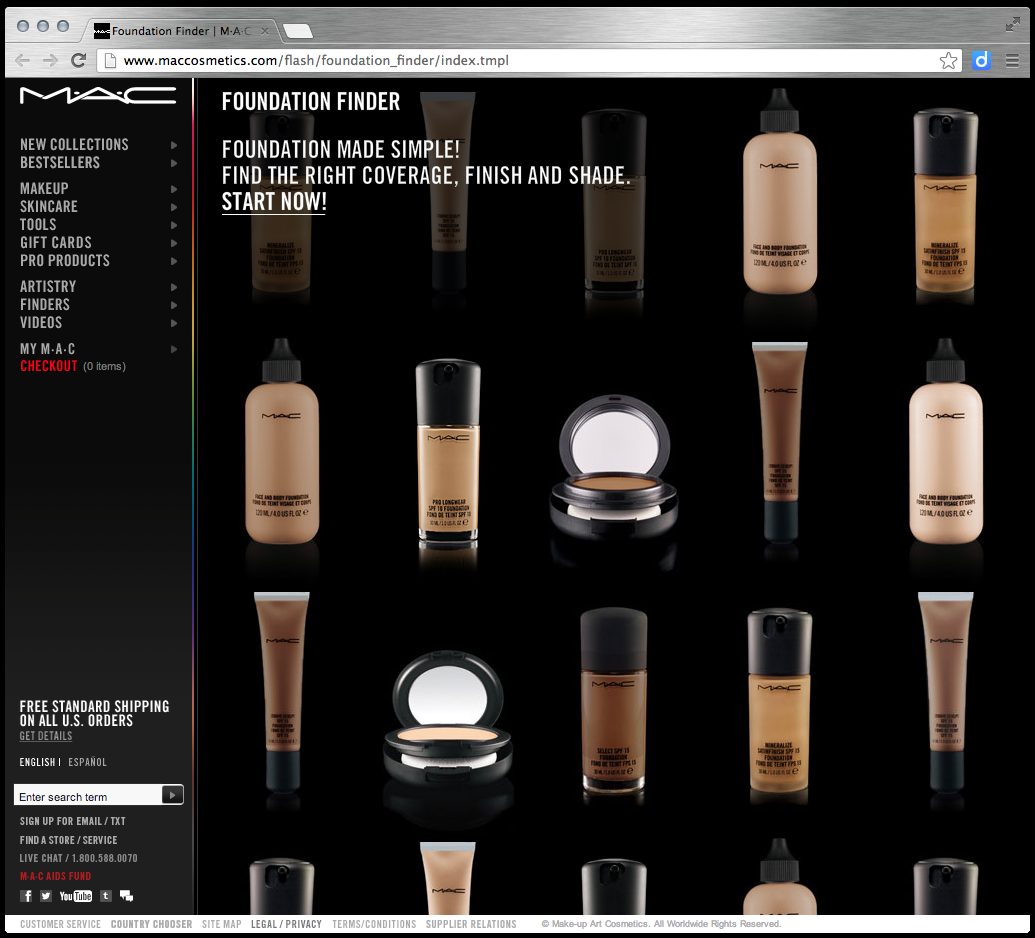Image resolution: width=1035 pixels, height=938 pixels.
Task: Open the chat bubbles icon in sidebar
Action: [x=126, y=896]
